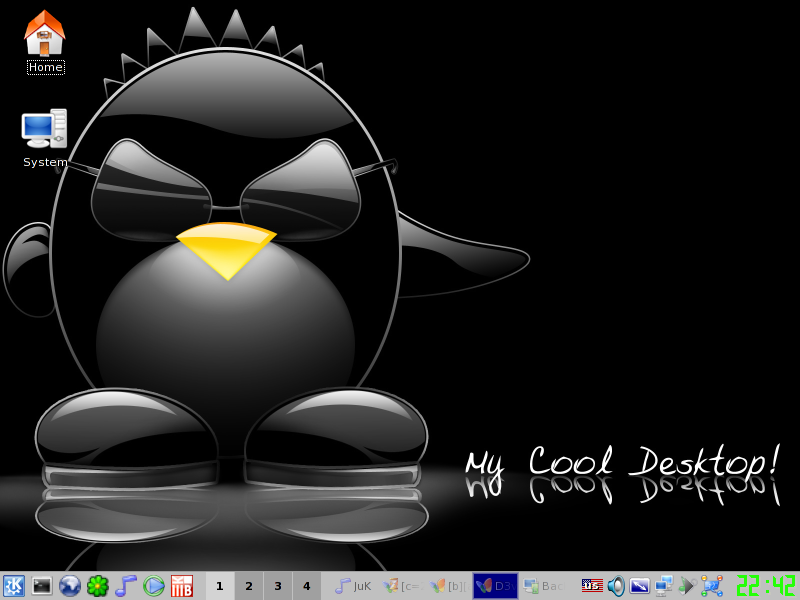The image size is (800, 600).
Task: Open KMix from the speaker tray icon
Action: pos(615,586)
